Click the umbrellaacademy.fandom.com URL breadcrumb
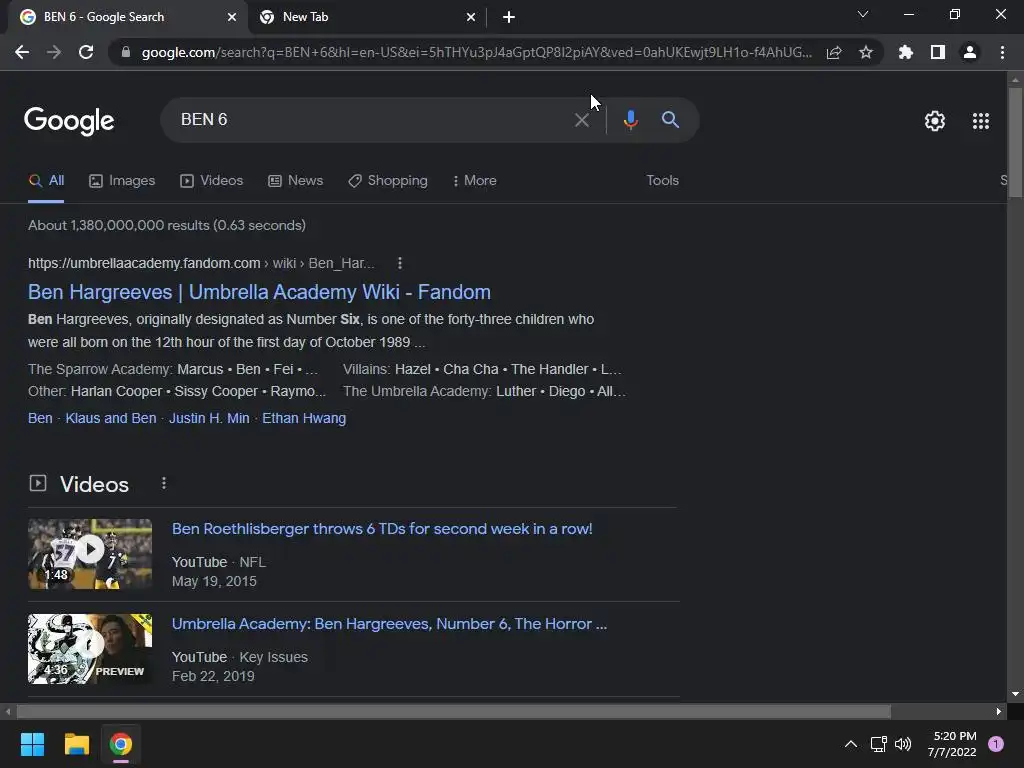This screenshot has width=1024, height=768. (201, 263)
